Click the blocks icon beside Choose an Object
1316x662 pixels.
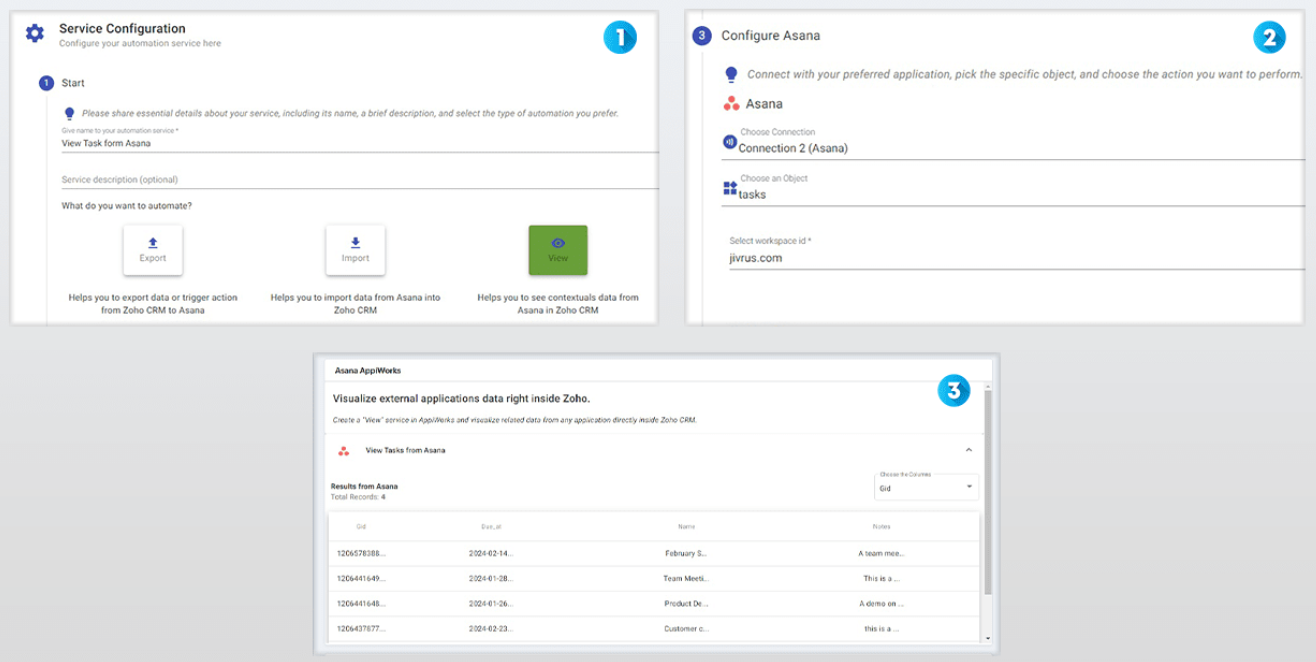730,187
